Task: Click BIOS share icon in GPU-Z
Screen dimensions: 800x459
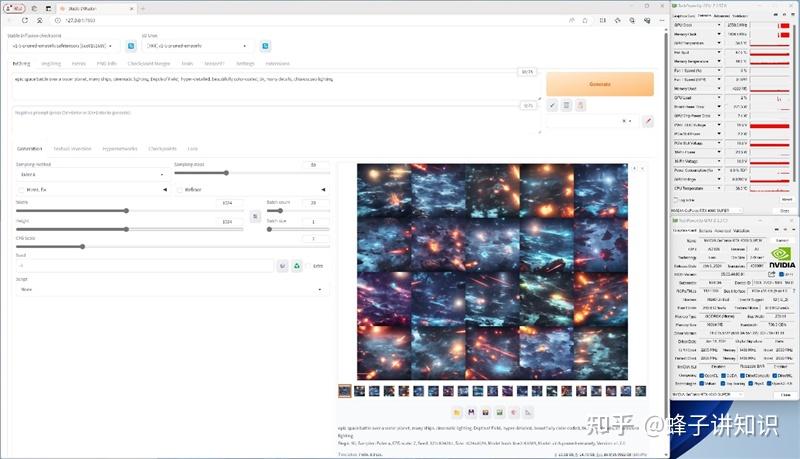Action: pyautogui.click(x=771, y=274)
